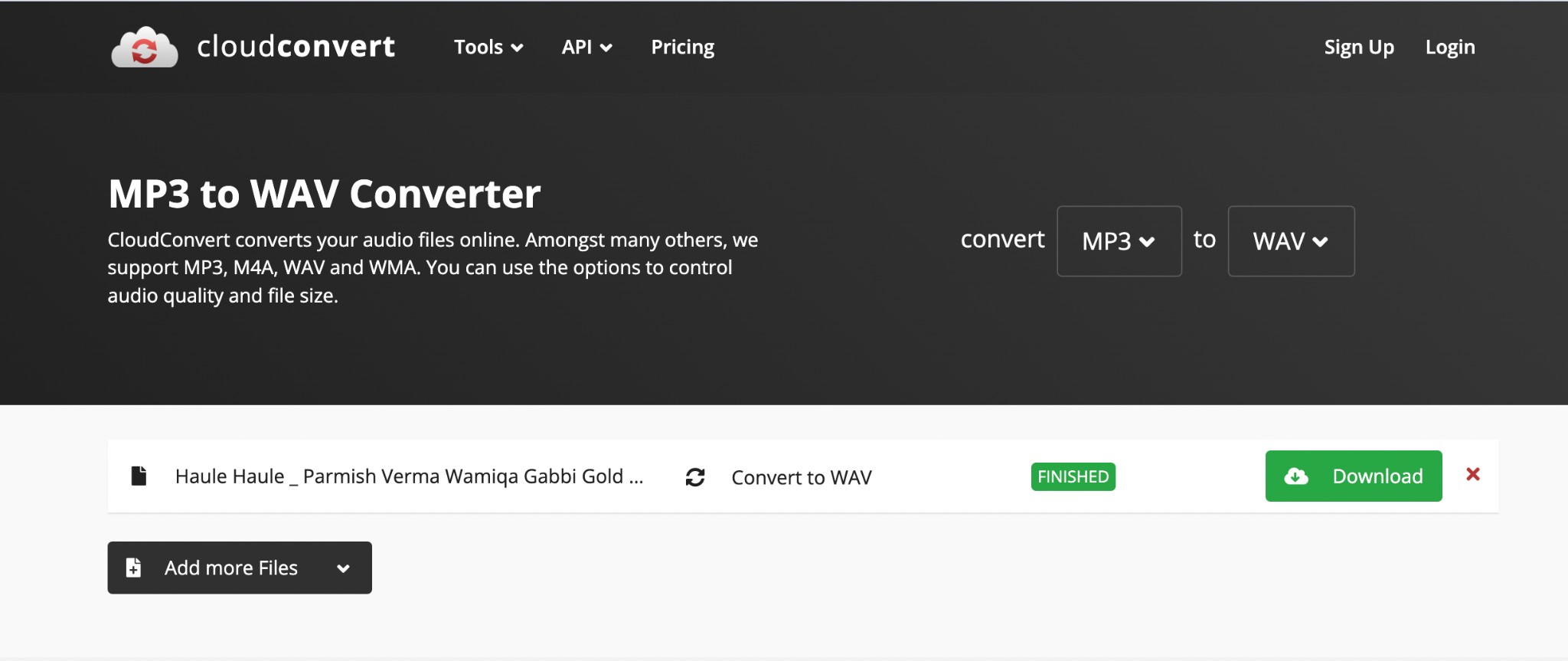Click the cloud download icon in the green button
The width and height of the screenshot is (1568, 661).
pos(1296,476)
